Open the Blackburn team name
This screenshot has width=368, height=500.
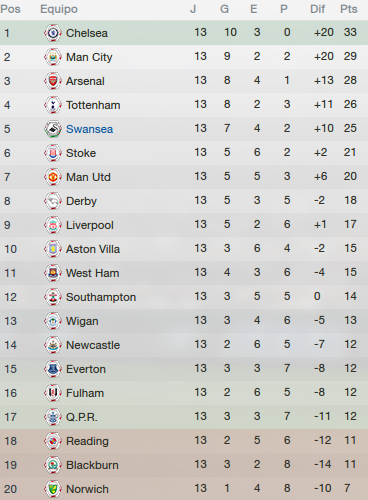[x=92, y=465]
